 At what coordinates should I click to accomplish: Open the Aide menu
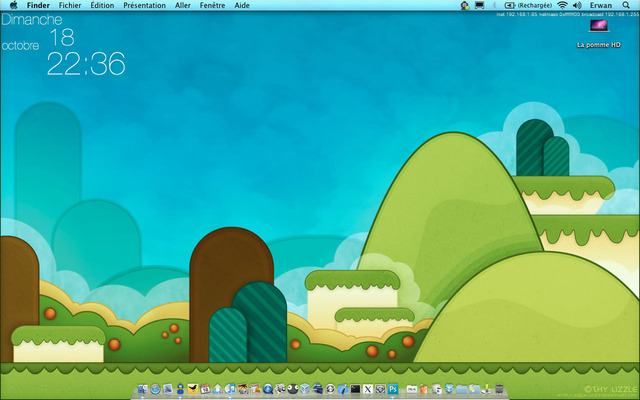point(242,5)
